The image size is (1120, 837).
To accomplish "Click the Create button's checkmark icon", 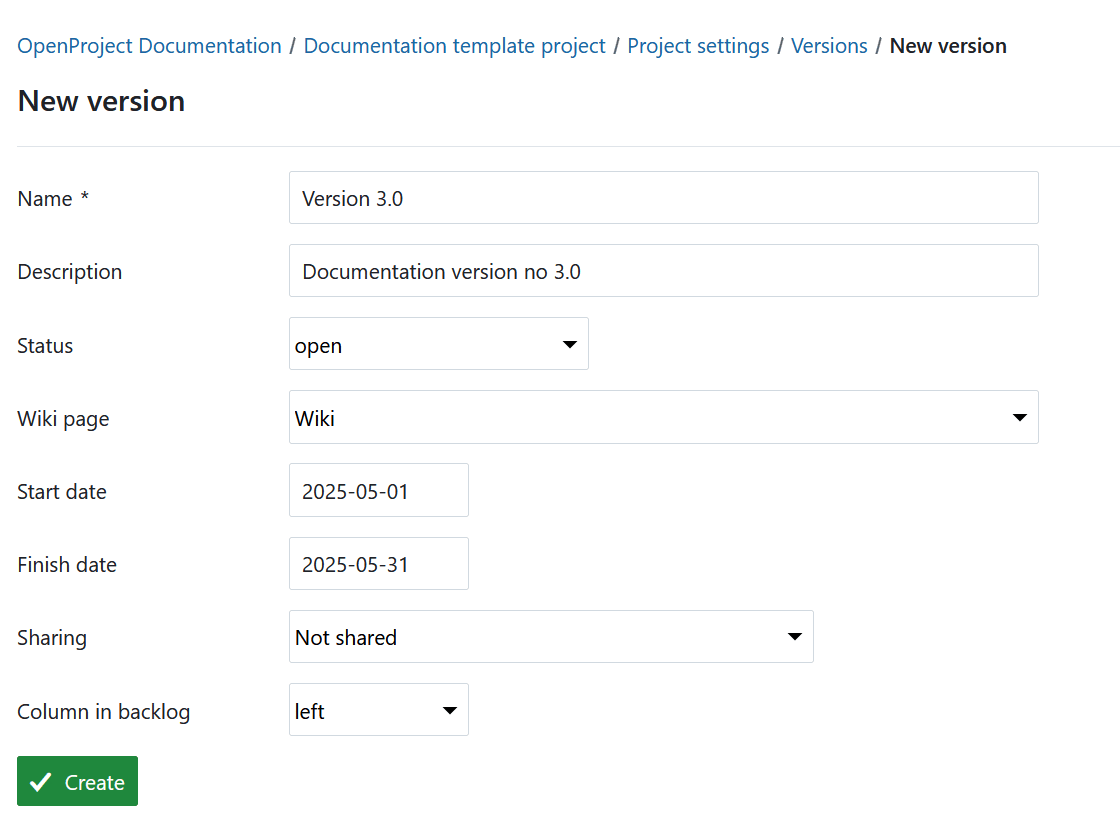I will click(40, 781).
